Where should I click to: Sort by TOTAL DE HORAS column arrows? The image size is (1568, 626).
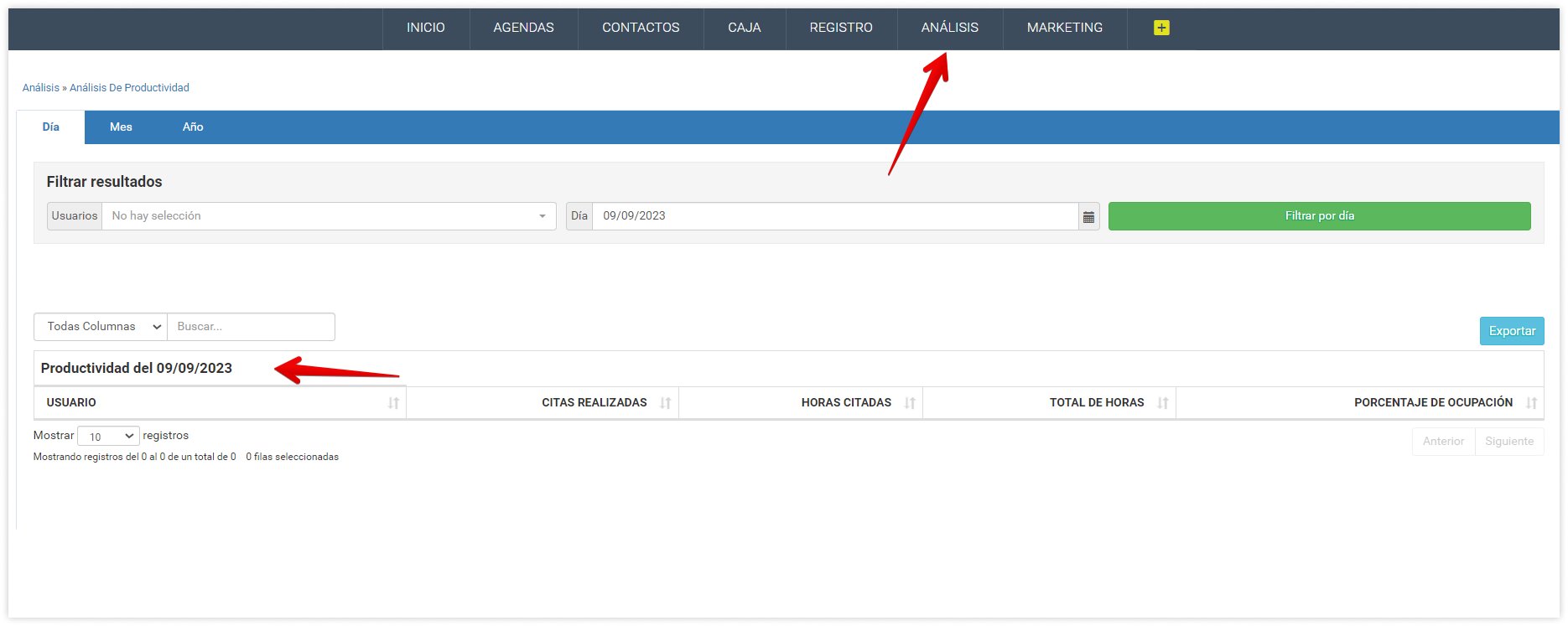pos(1162,403)
